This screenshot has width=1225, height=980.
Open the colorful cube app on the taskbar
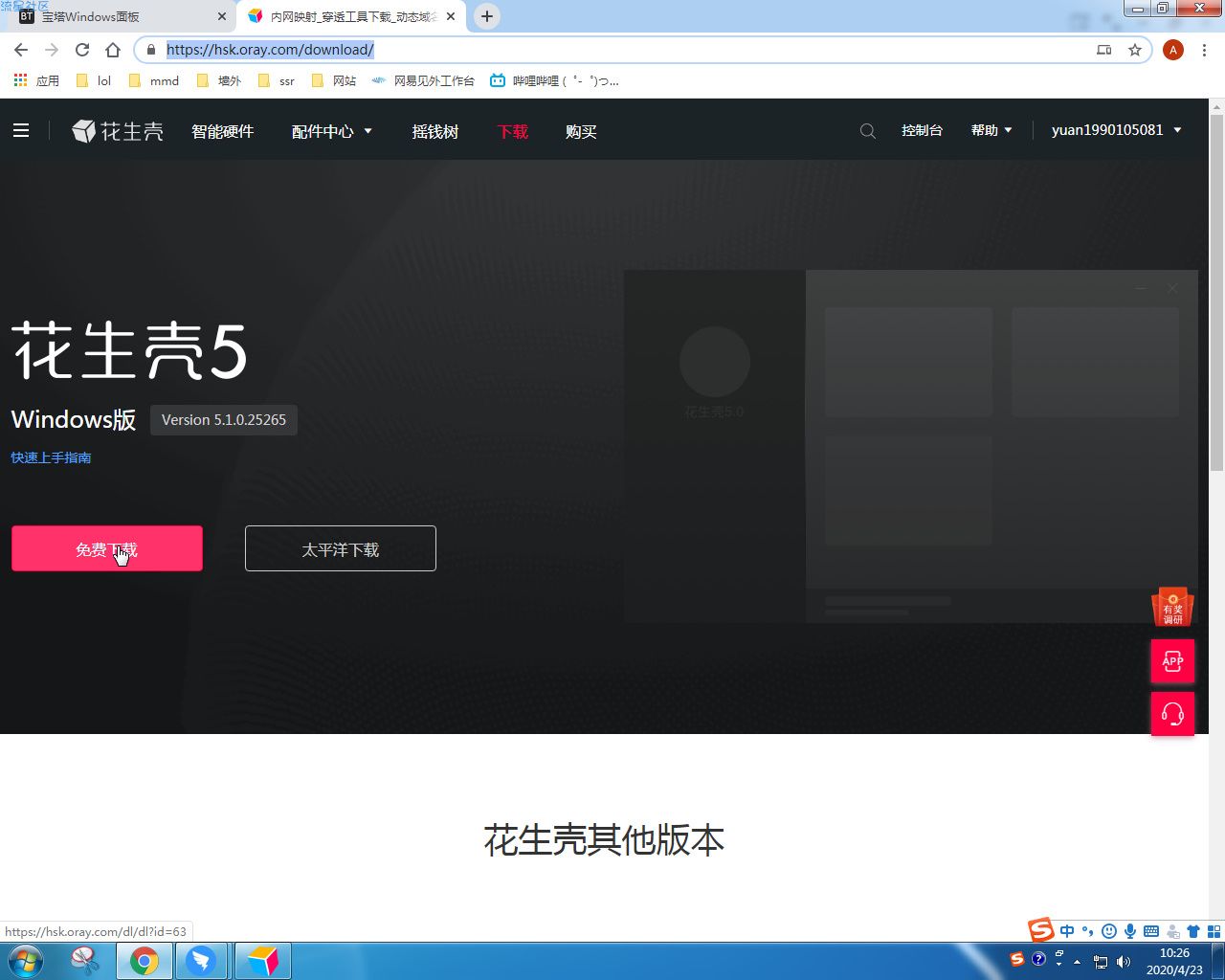click(x=262, y=961)
